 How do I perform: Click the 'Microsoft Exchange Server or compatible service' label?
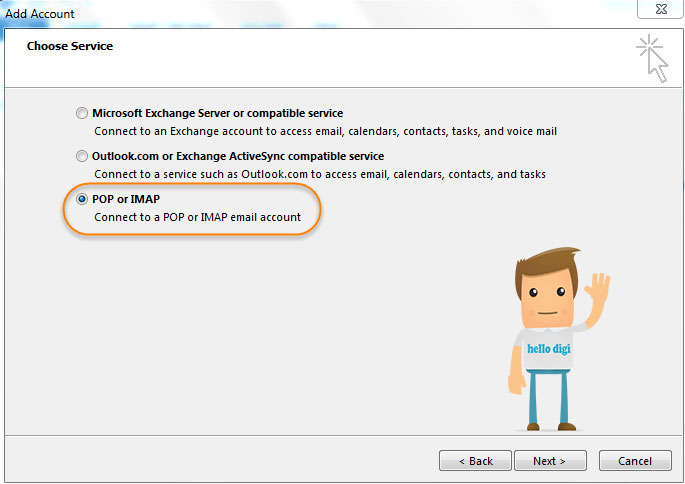pyautogui.click(x=218, y=113)
